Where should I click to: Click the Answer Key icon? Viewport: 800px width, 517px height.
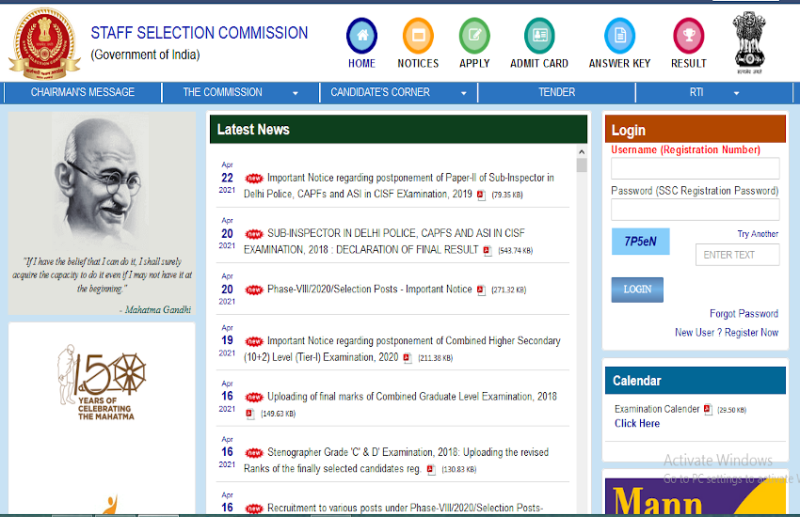(x=619, y=36)
